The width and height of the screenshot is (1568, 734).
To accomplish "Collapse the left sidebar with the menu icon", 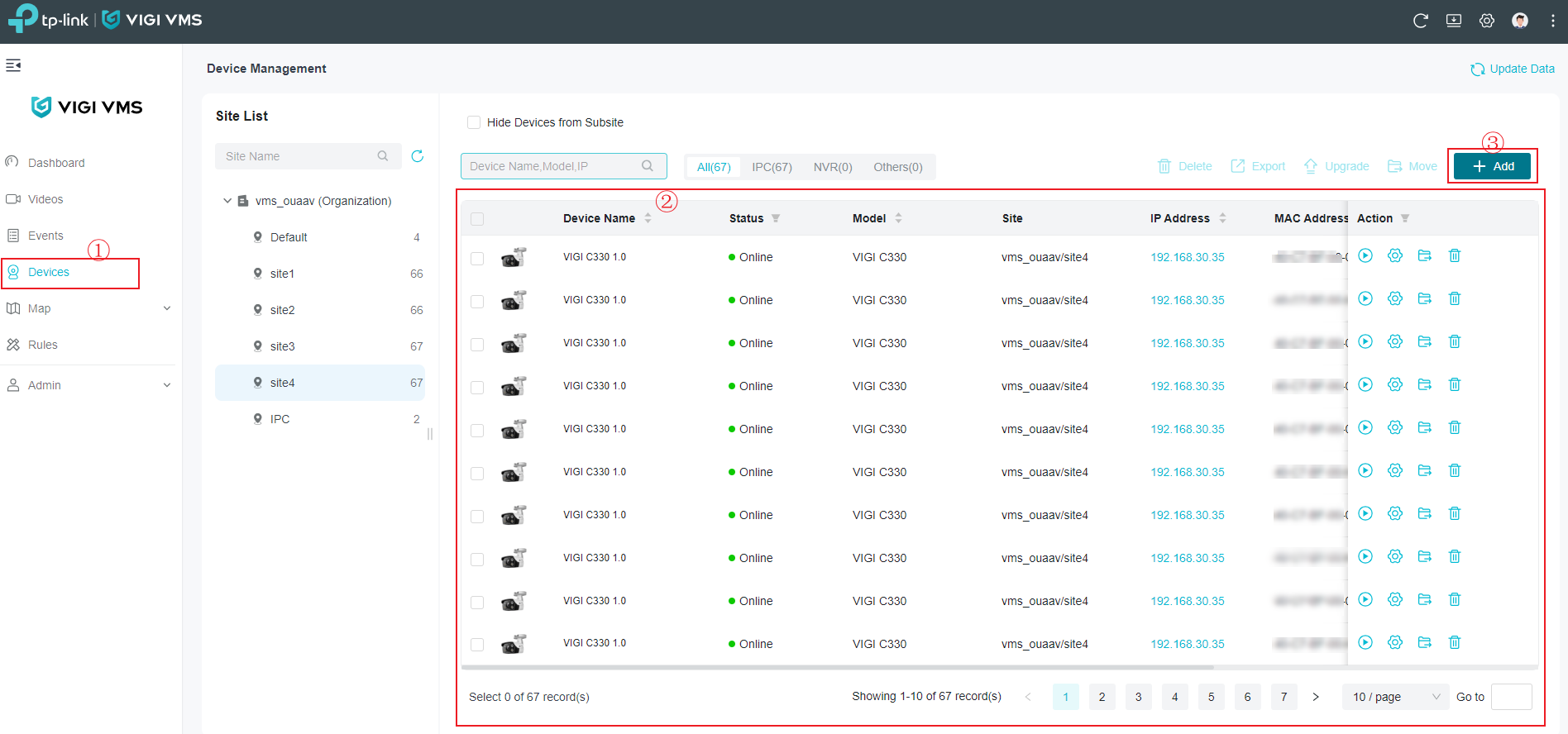I will click(x=13, y=65).
